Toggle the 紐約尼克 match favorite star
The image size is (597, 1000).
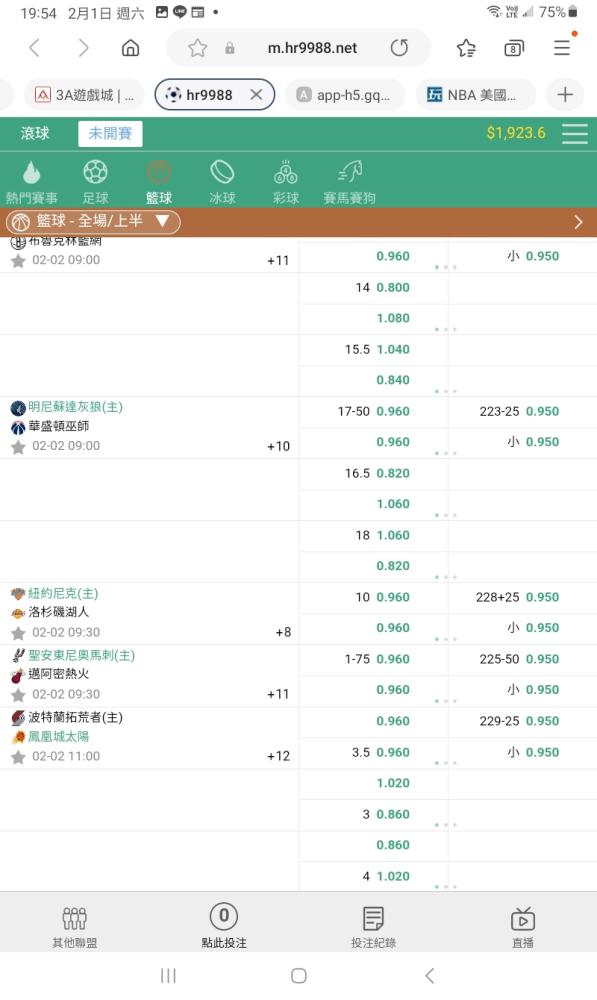pyautogui.click(x=18, y=633)
